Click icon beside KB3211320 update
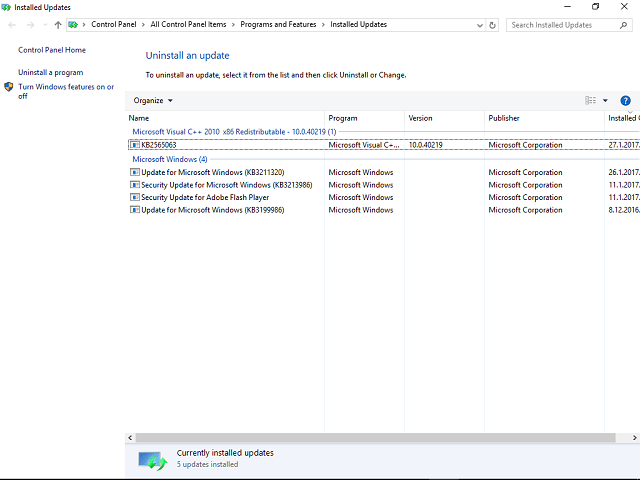The image size is (640, 480). 134,172
